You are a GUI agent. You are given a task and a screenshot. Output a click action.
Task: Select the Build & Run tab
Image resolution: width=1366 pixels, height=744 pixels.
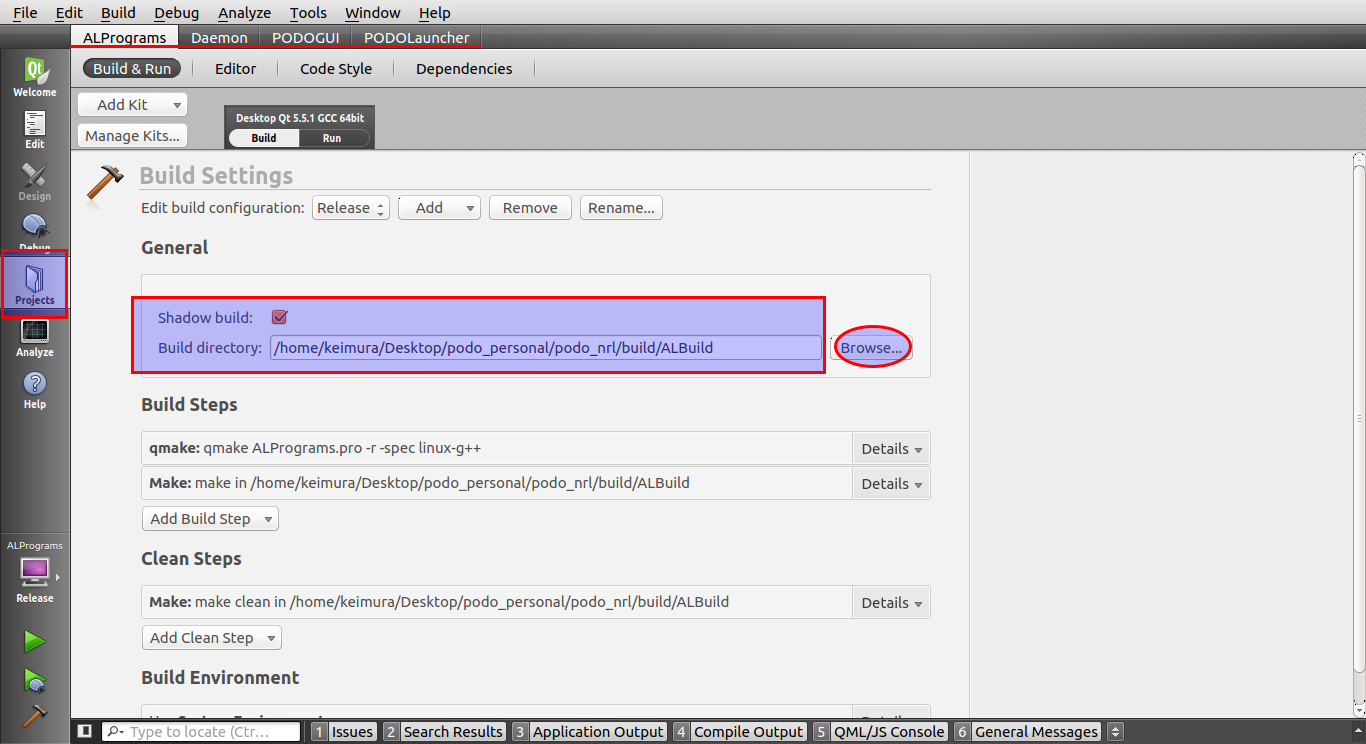(132, 69)
